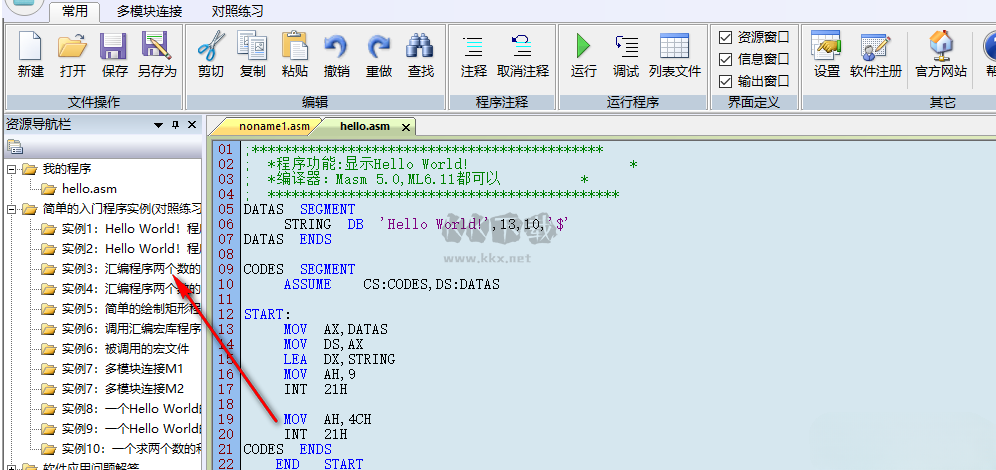
Task: Switch to the 多模块连接 ribbon tab
Action: pyautogui.click(x=149, y=12)
